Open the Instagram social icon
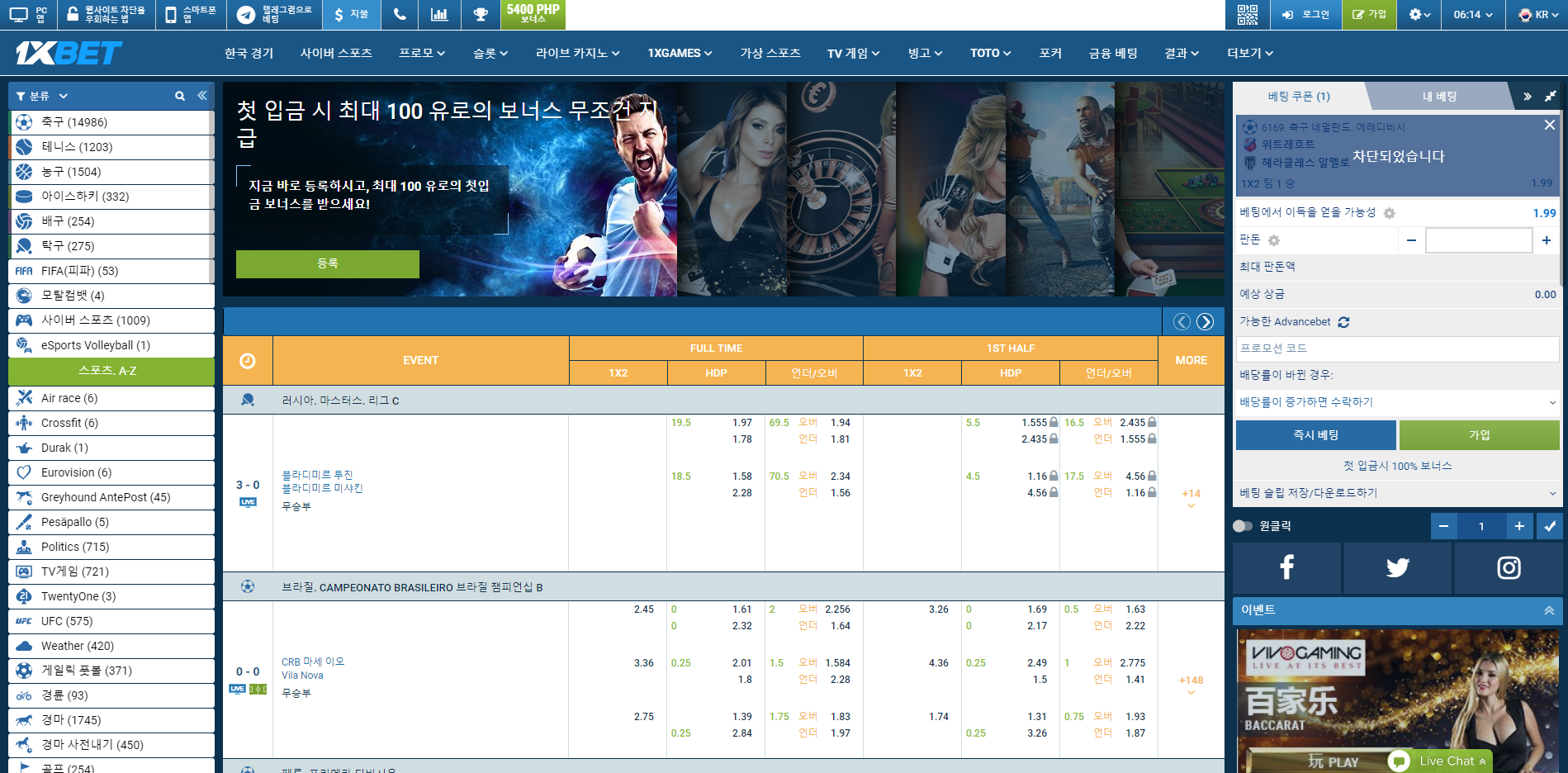Screen dimensions: 1568x773 [x=1509, y=567]
